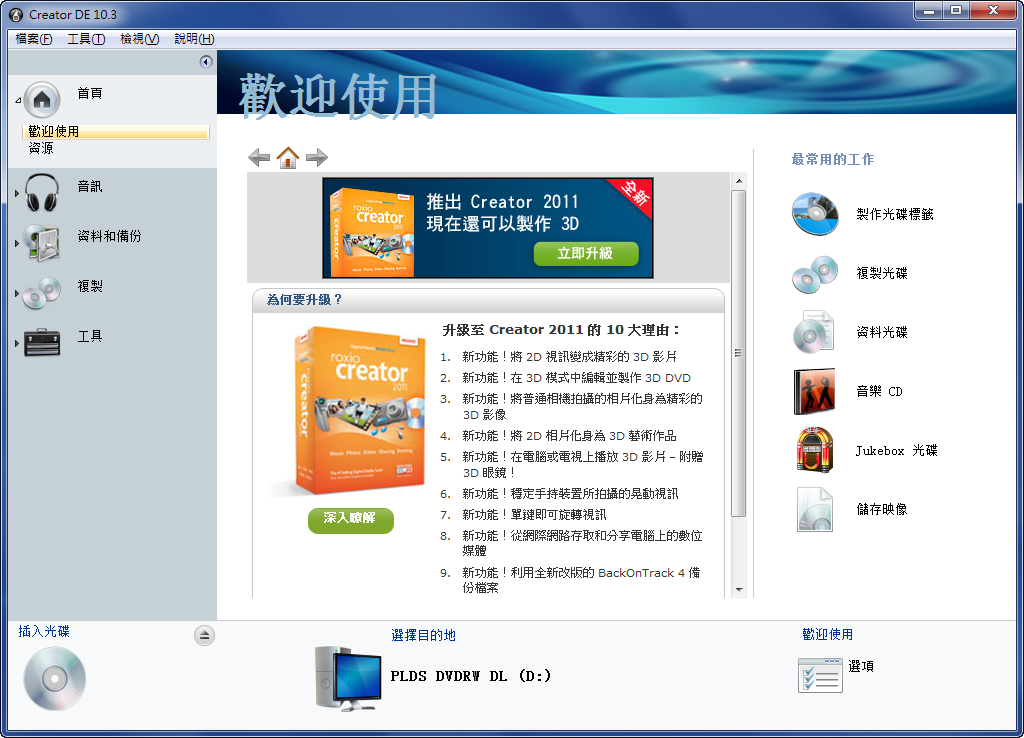
Task: Click the Creator app icon in title bar
Action: 16,14
